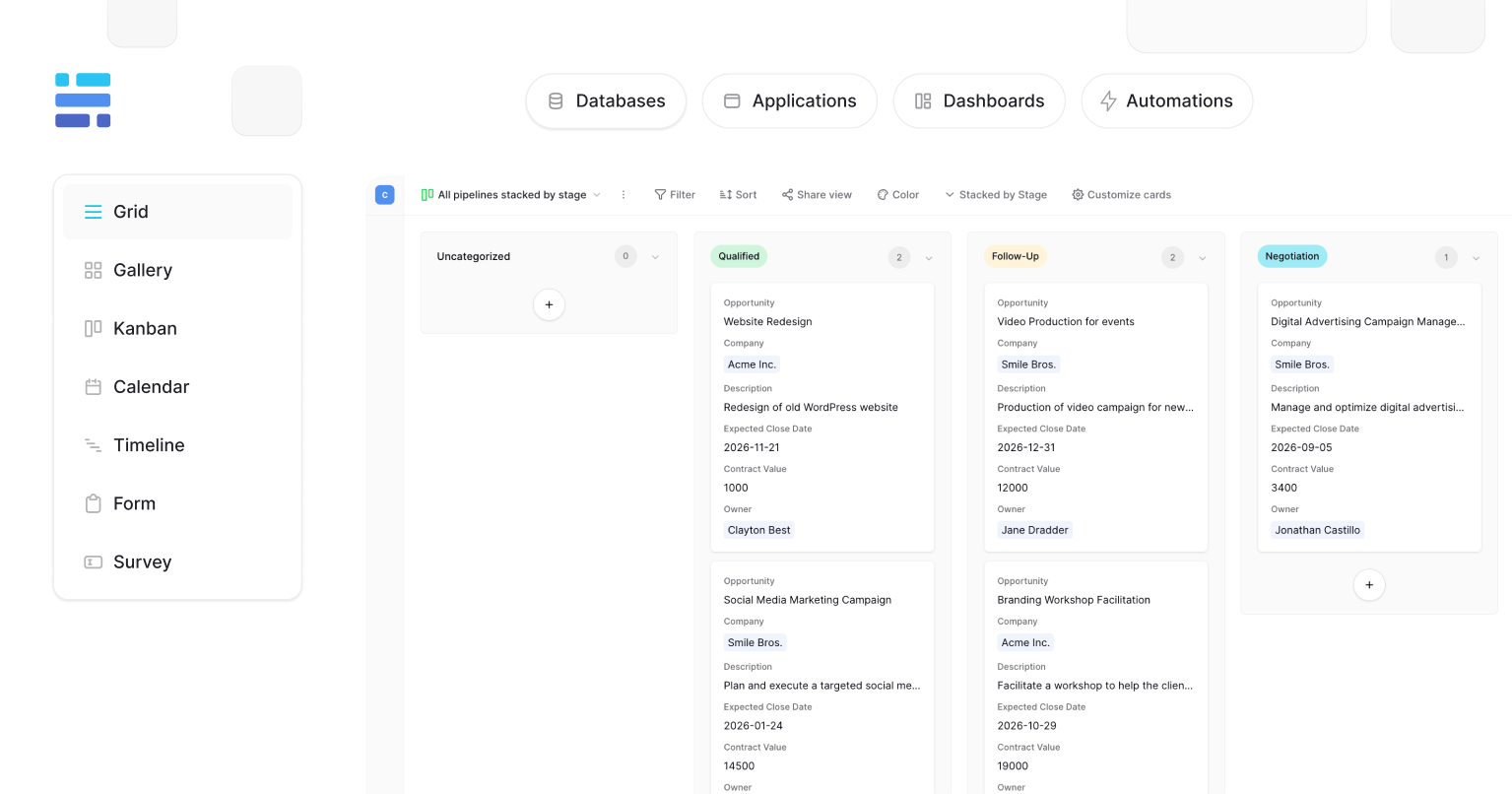Select the Timeline view option
The image size is (1512, 794).
pyautogui.click(x=177, y=445)
